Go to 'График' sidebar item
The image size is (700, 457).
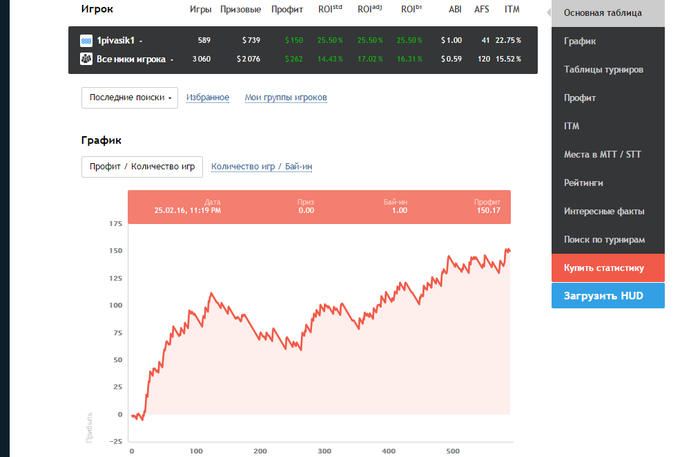pyautogui.click(x=580, y=43)
